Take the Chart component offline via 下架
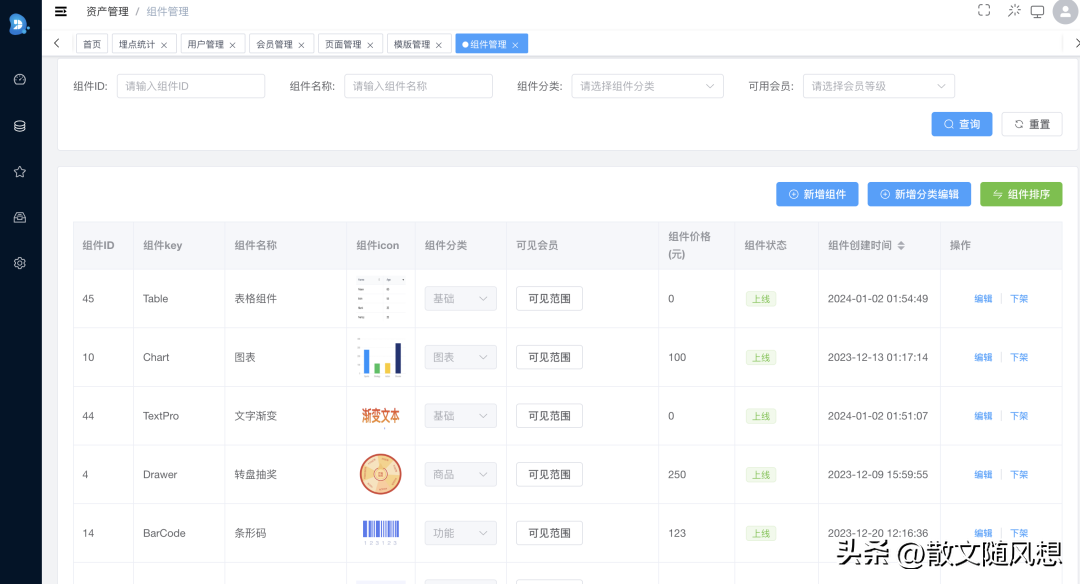 [x=1019, y=357]
